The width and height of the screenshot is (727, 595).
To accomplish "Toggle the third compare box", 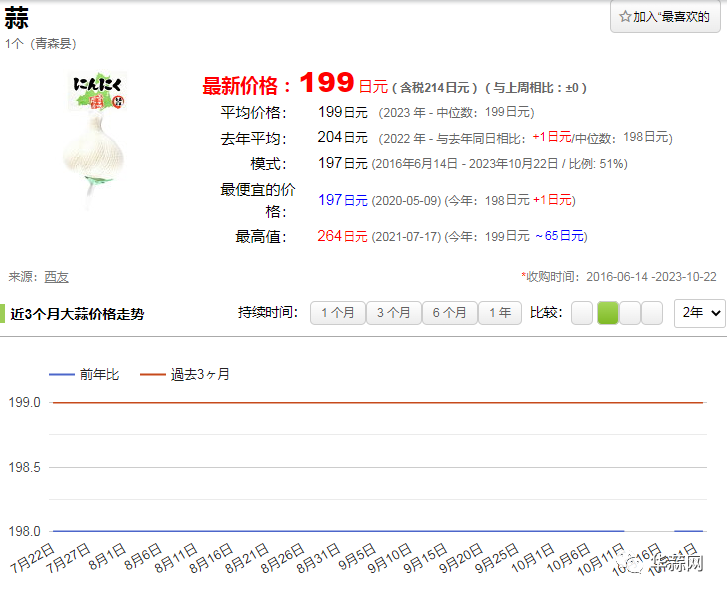I will tap(630, 313).
